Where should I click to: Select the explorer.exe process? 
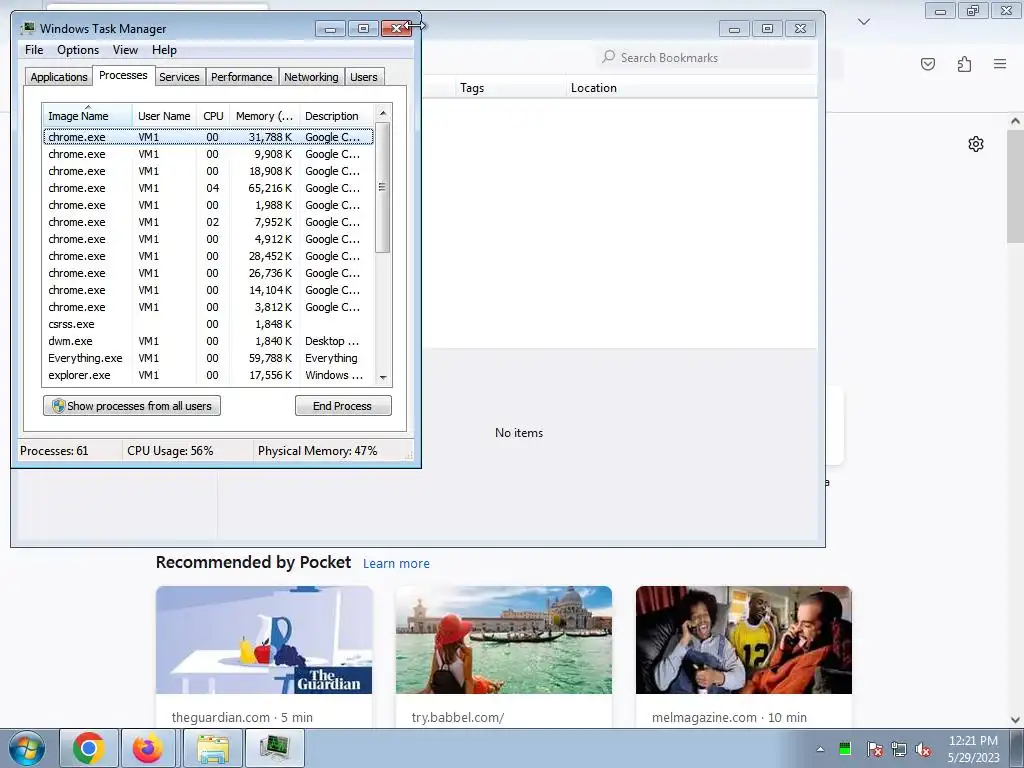[x=208, y=375]
